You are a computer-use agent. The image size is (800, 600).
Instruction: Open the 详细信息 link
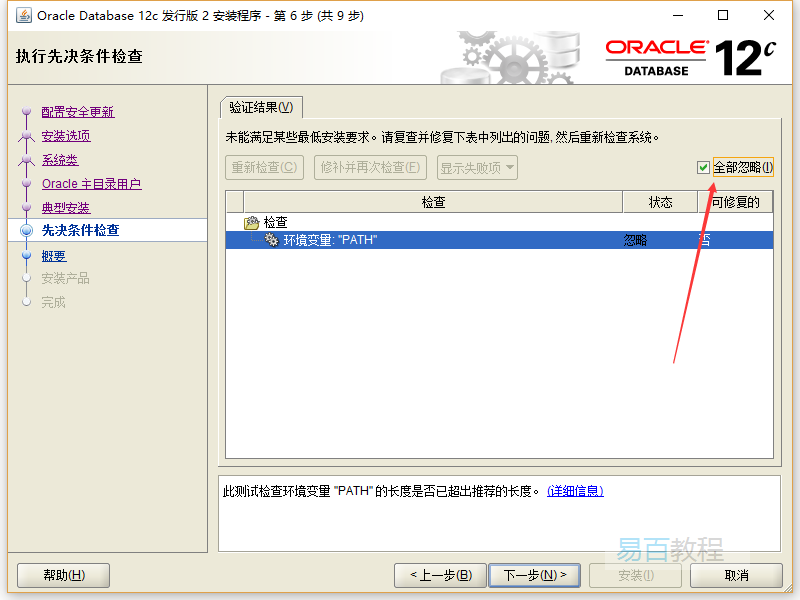tap(575, 491)
